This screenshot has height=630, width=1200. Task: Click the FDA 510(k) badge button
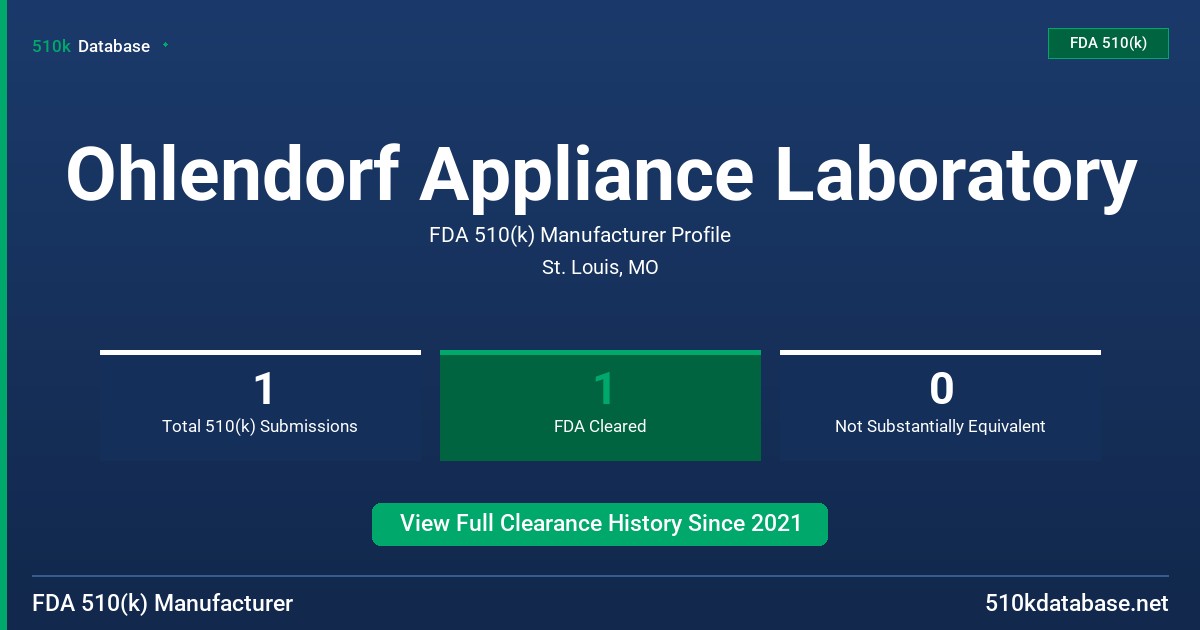point(1108,43)
